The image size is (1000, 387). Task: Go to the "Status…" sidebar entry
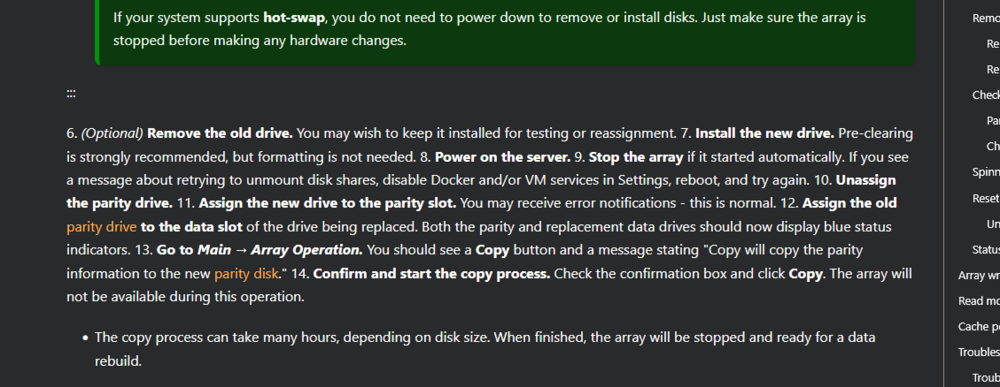(986, 249)
